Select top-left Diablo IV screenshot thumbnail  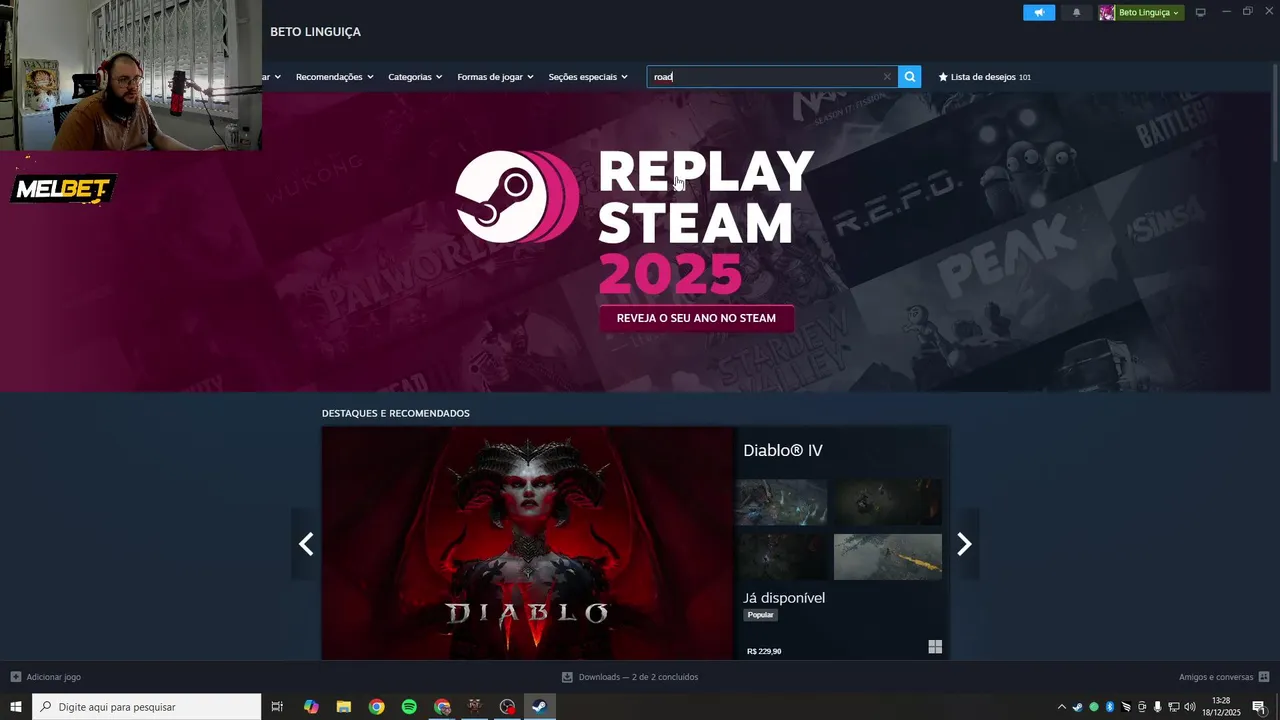click(x=781, y=502)
